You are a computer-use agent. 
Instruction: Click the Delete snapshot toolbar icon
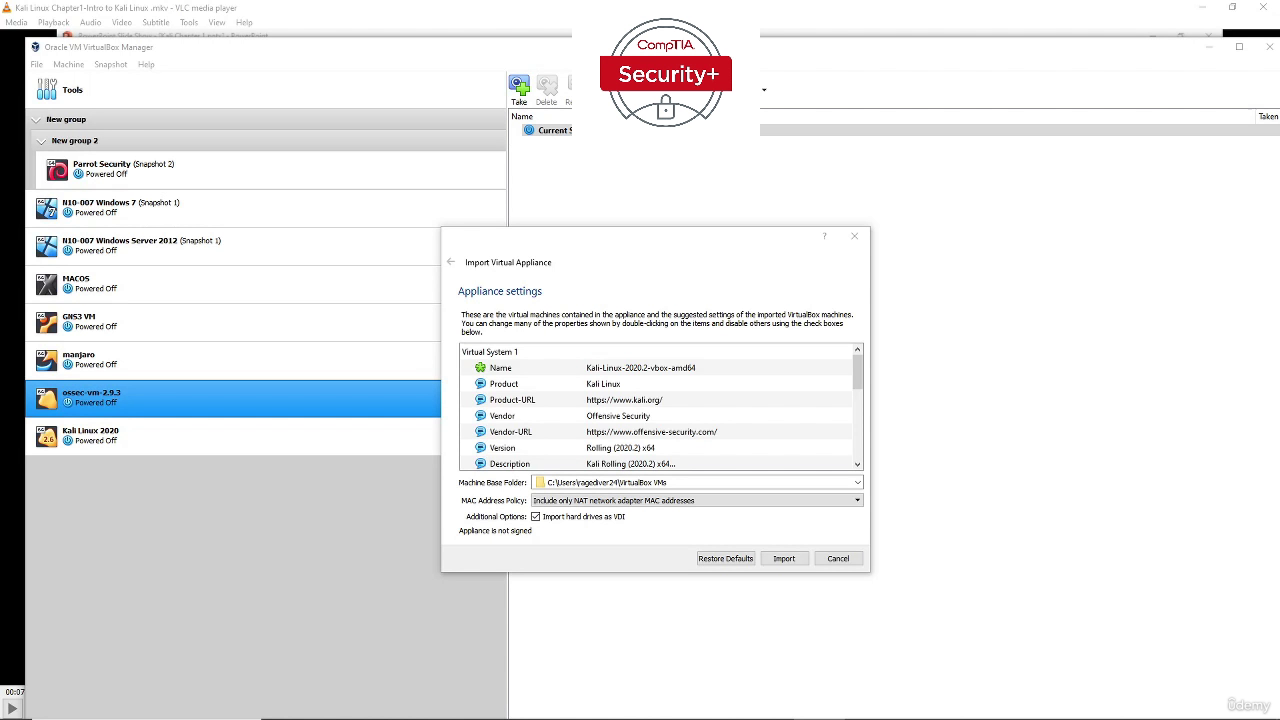pos(547,86)
